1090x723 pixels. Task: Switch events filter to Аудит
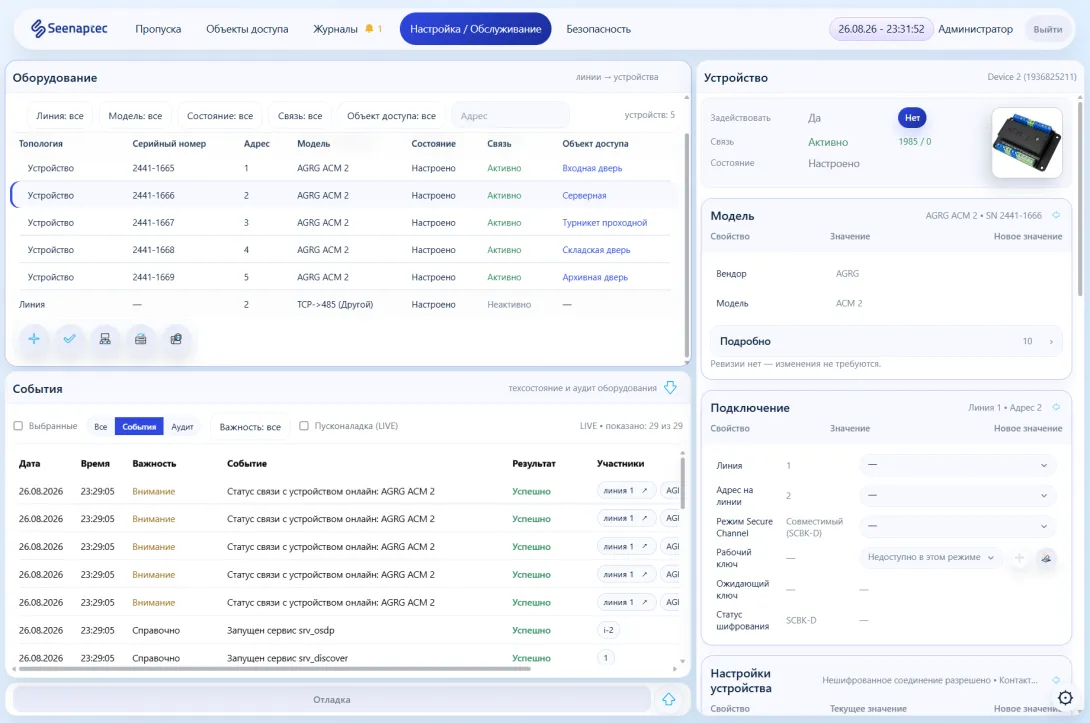[x=182, y=426]
